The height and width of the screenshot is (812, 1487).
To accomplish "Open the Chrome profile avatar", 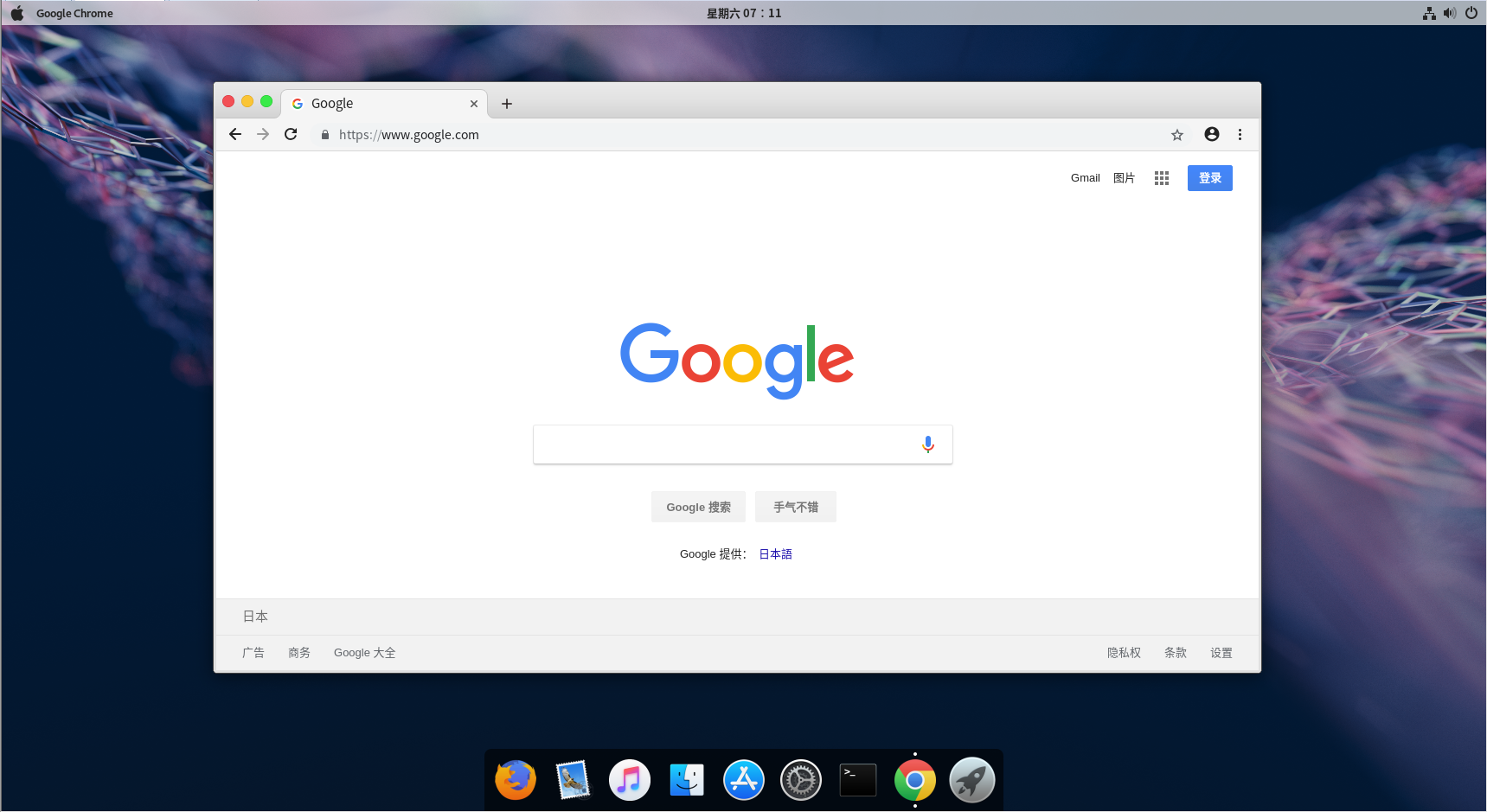I will pos(1212,134).
